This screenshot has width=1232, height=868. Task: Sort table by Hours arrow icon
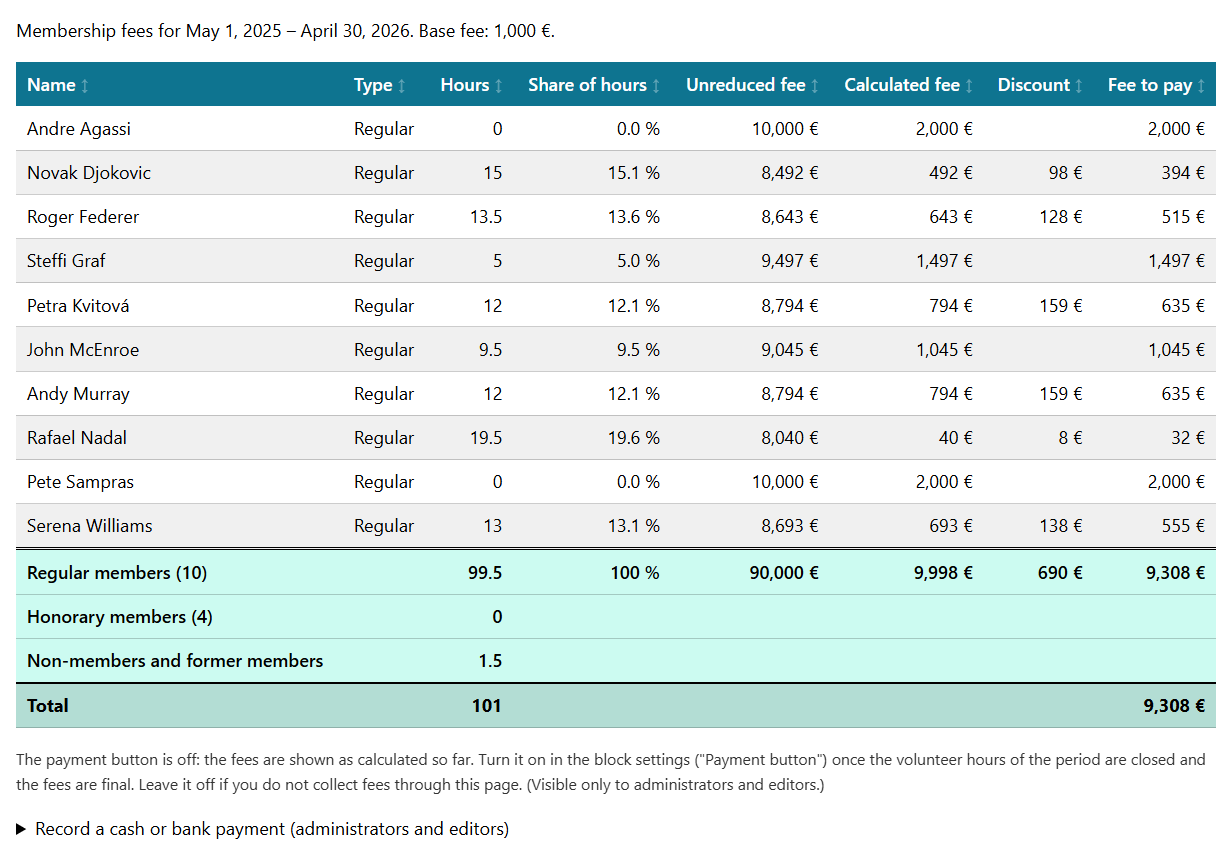(x=499, y=86)
